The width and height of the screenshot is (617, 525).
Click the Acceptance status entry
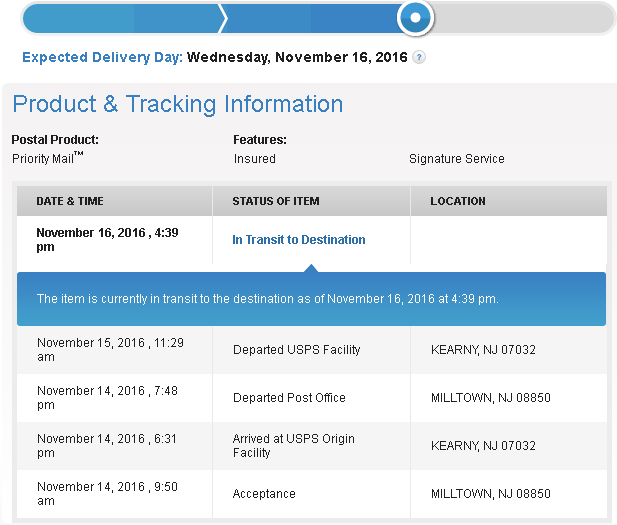pyautogui.click(x=264, y=494)
